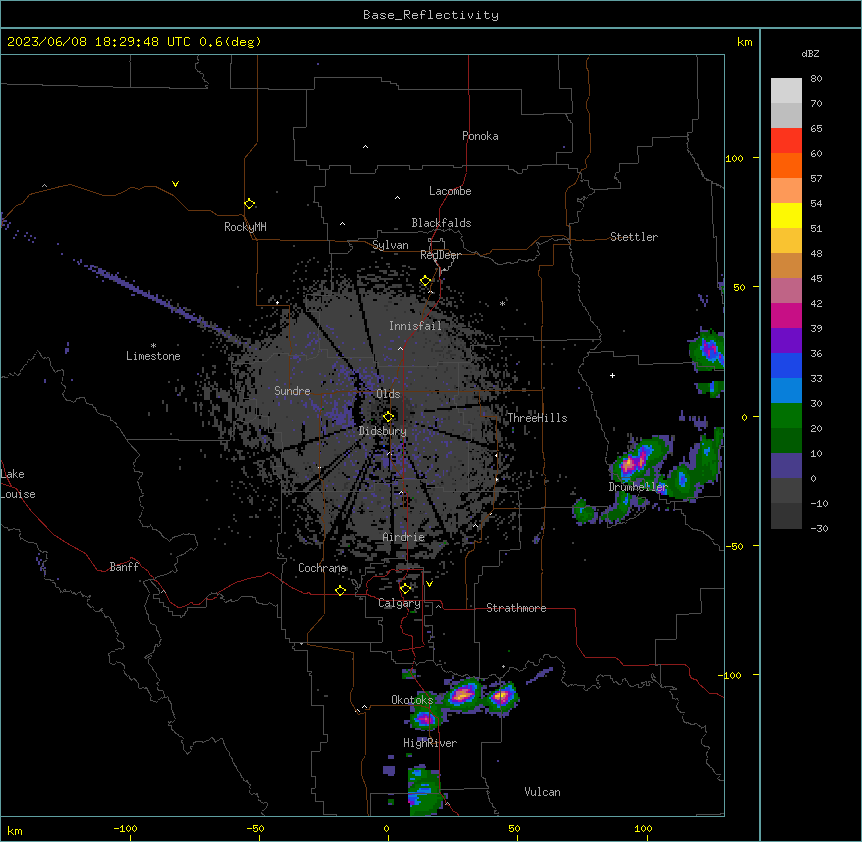862x842 pixels.
Task: Select the light blue swatch between 33 and 30
Action: pos(786,390)
